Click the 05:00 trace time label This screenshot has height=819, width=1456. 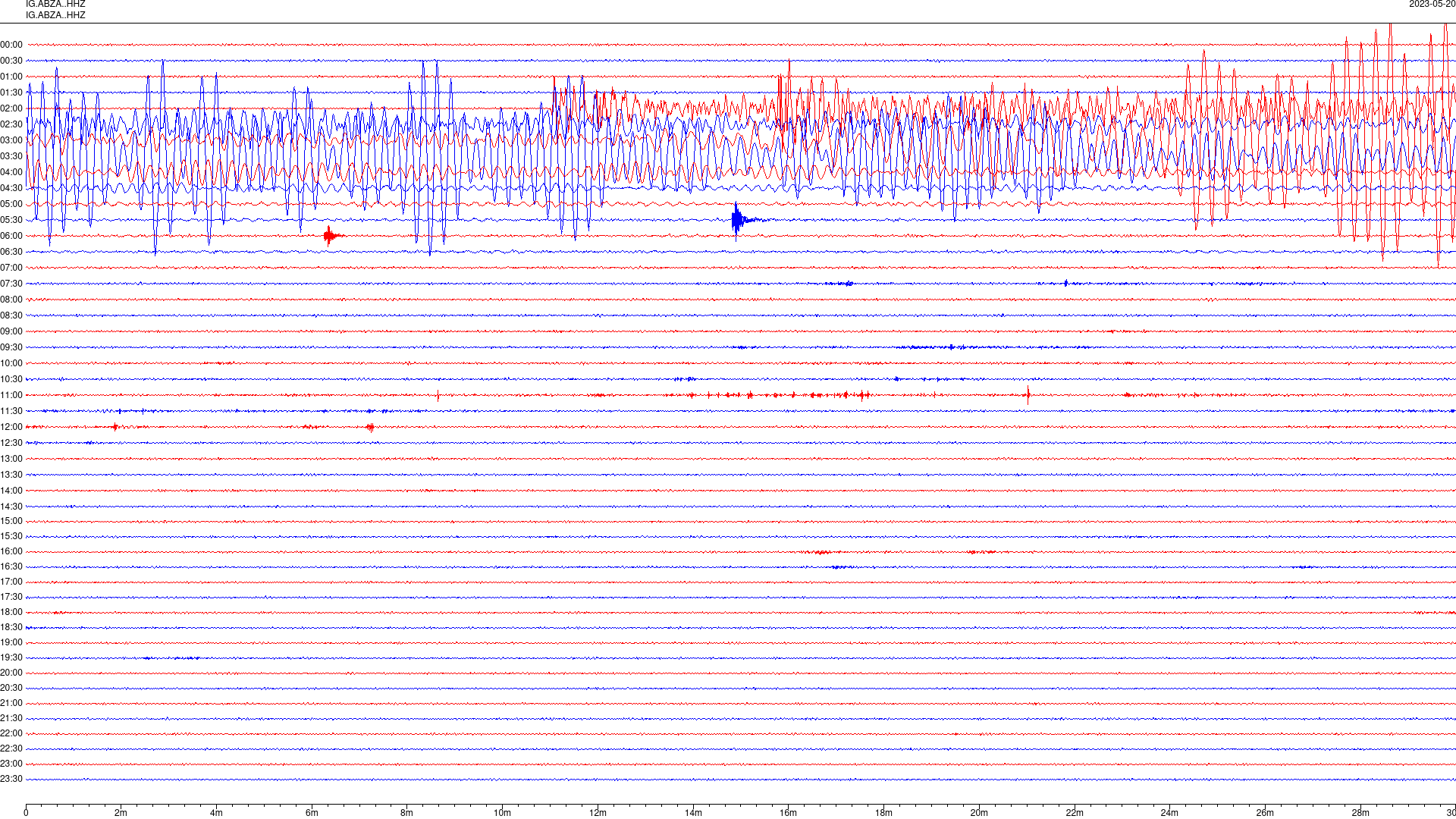[x=11, y=204]
